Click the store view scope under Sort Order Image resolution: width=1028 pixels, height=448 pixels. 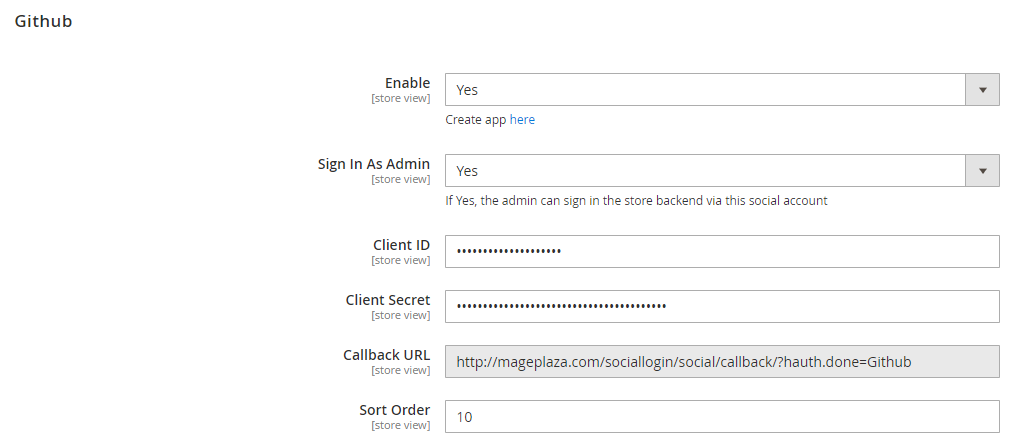(400, 425)
